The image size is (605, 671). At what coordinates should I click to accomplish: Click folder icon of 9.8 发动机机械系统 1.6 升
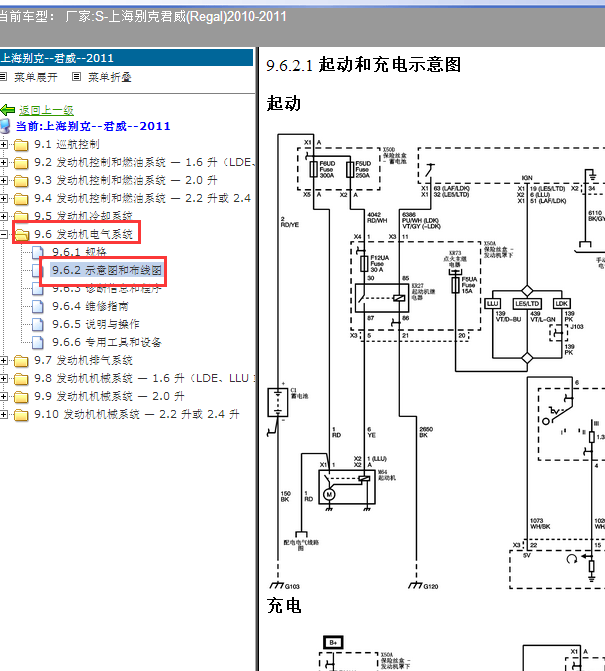click(x=21, y=379)
